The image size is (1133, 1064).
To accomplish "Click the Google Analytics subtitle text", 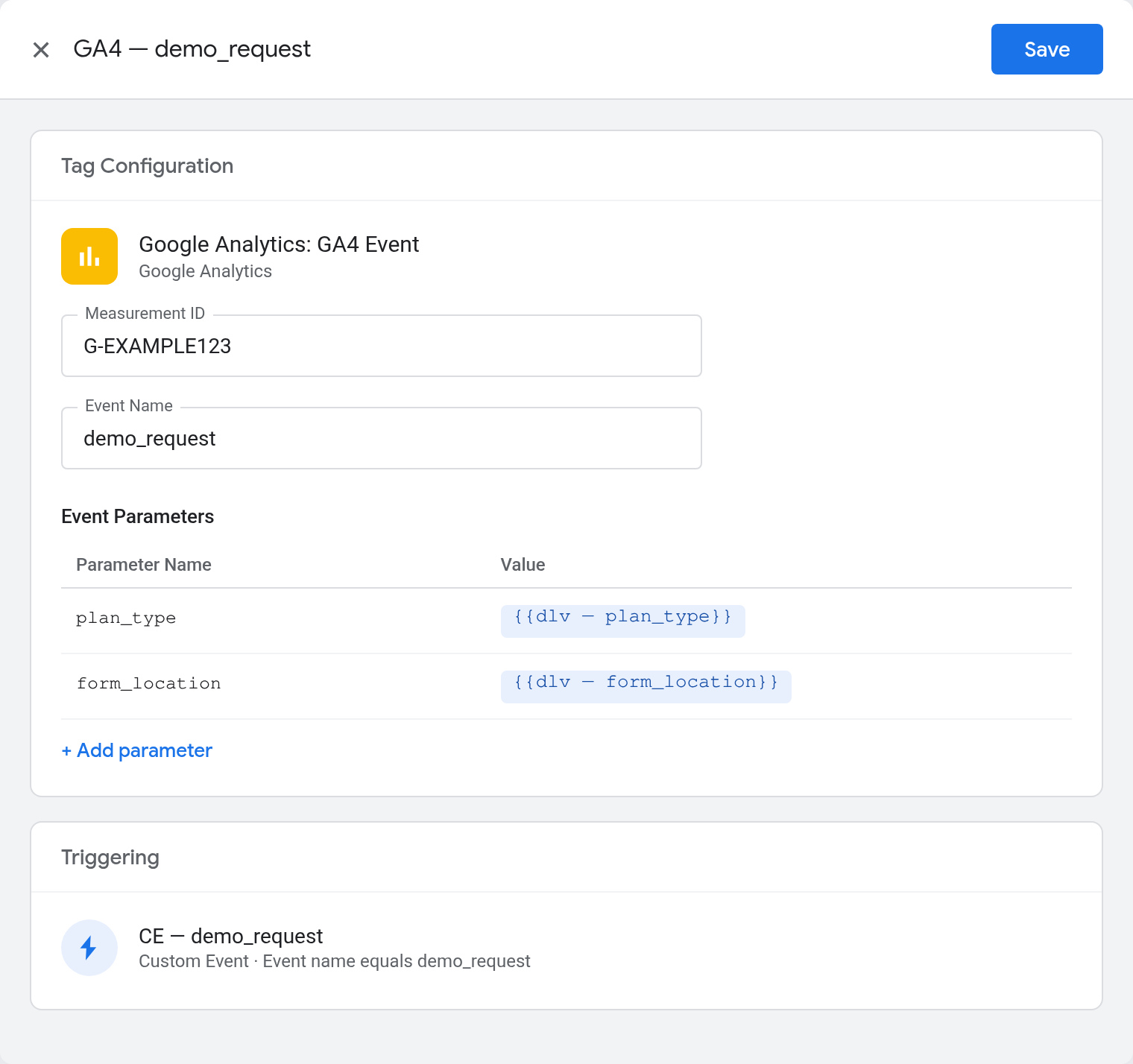I will (206, 271).
